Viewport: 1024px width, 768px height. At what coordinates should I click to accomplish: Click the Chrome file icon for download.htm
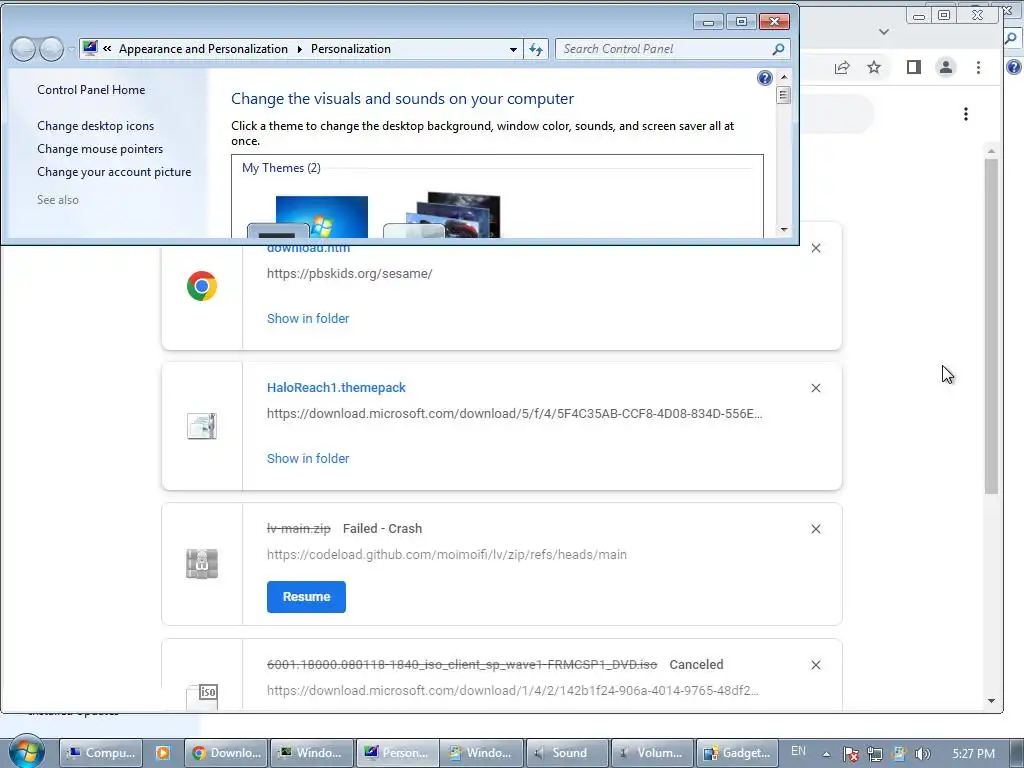[202, 286]
